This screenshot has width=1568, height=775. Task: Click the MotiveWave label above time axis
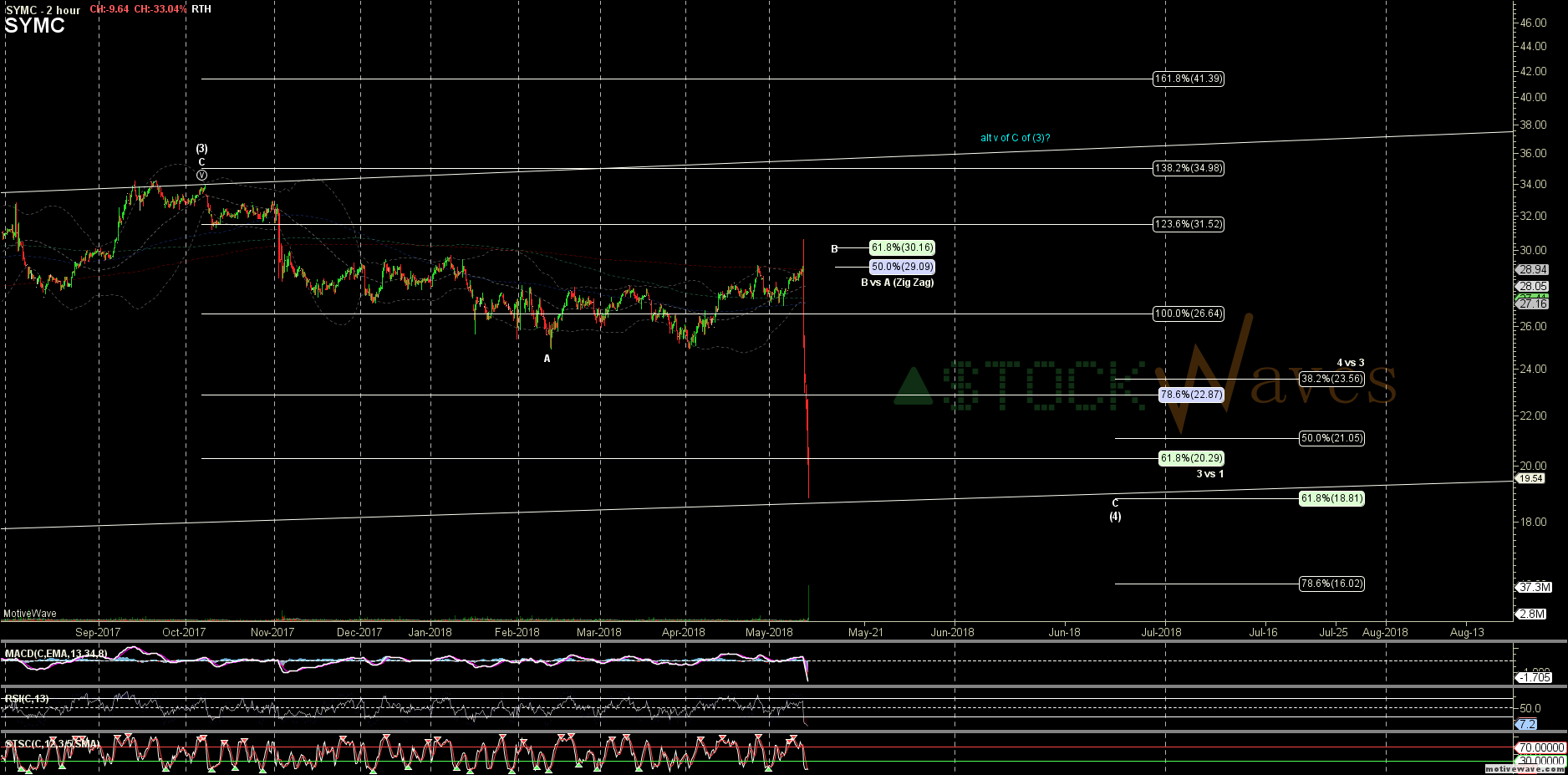click(x=30, y=614)
